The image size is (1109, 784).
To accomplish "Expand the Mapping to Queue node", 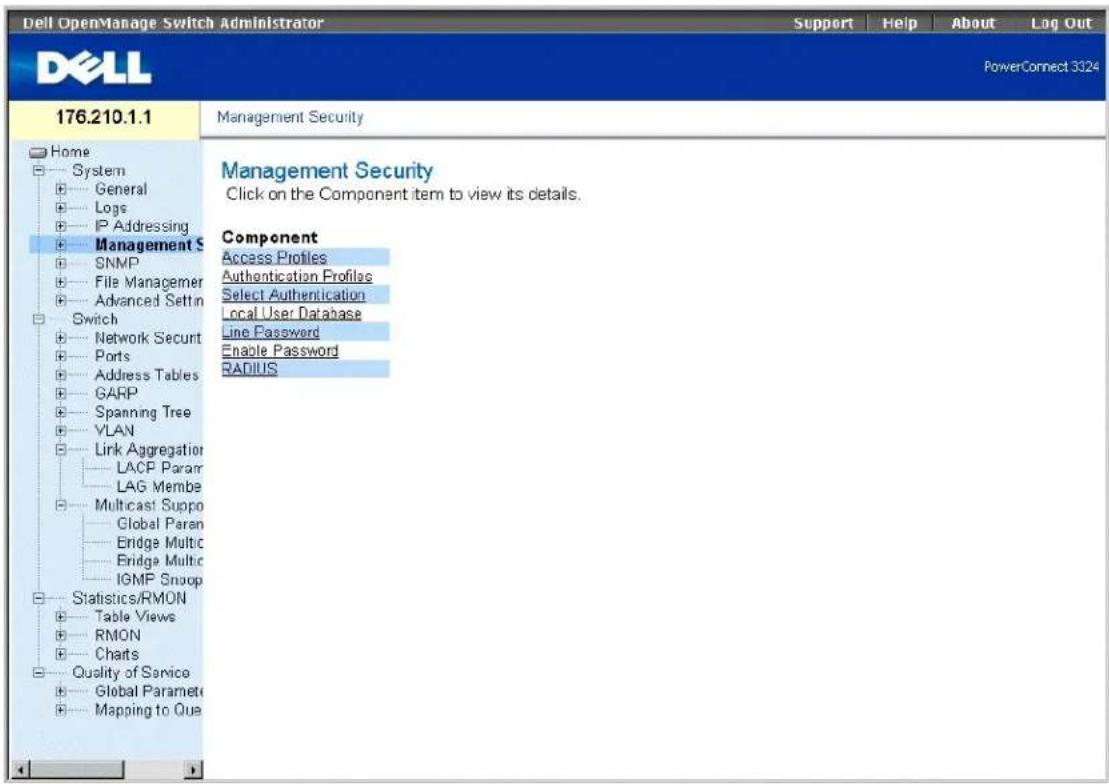I will [x=61, y=710].
